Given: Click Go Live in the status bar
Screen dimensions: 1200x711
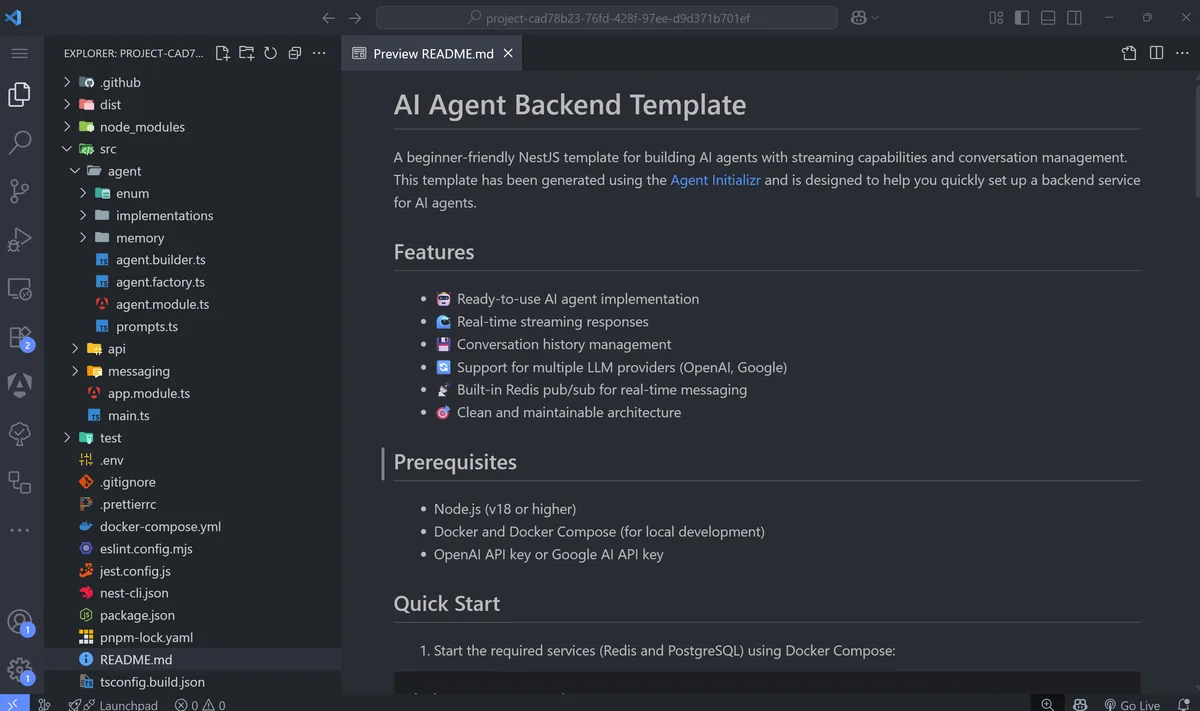Looking at the screenshot, I should click(x=1132, y=704).
